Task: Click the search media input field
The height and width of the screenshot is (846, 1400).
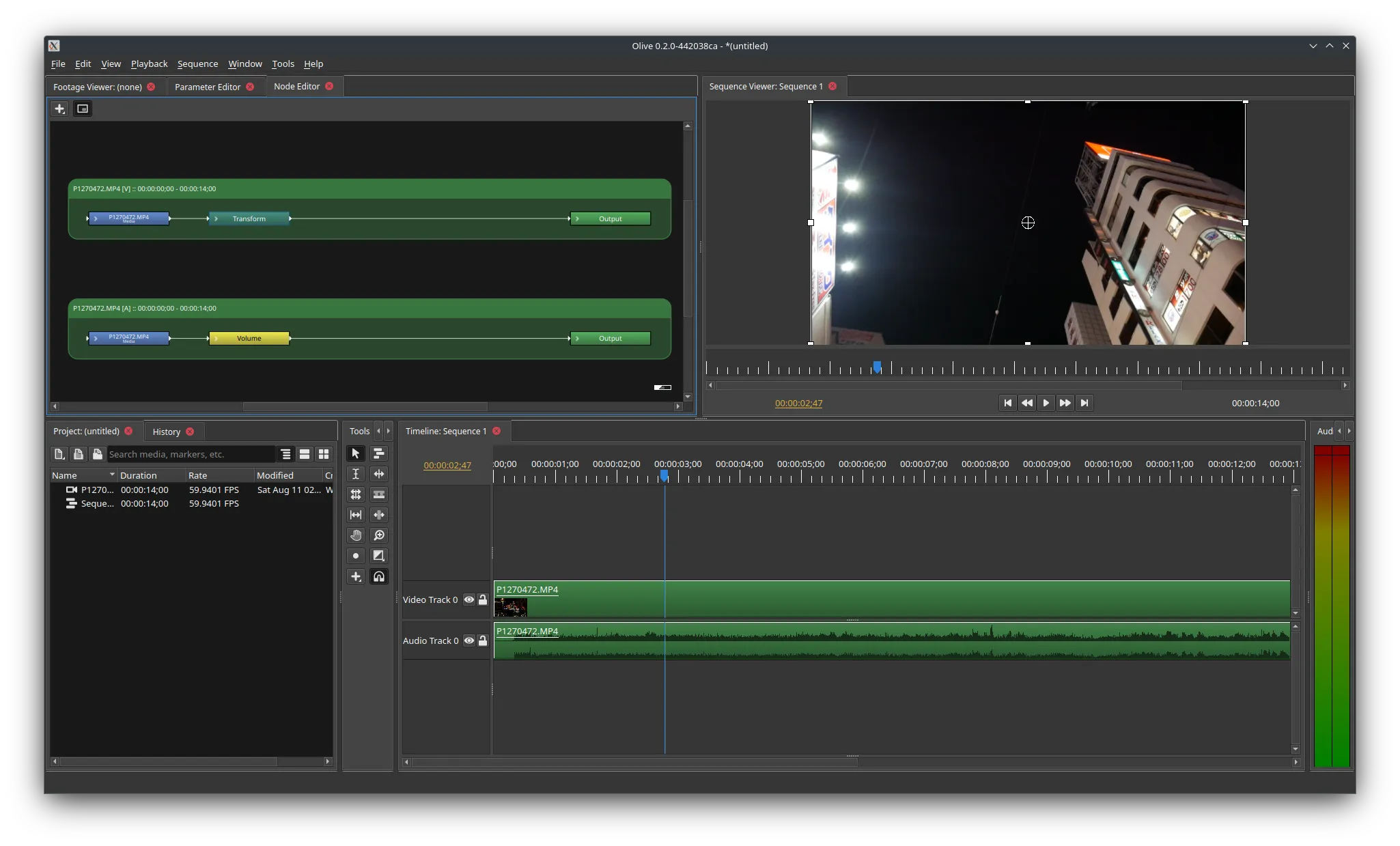Action: coord(190,454)
